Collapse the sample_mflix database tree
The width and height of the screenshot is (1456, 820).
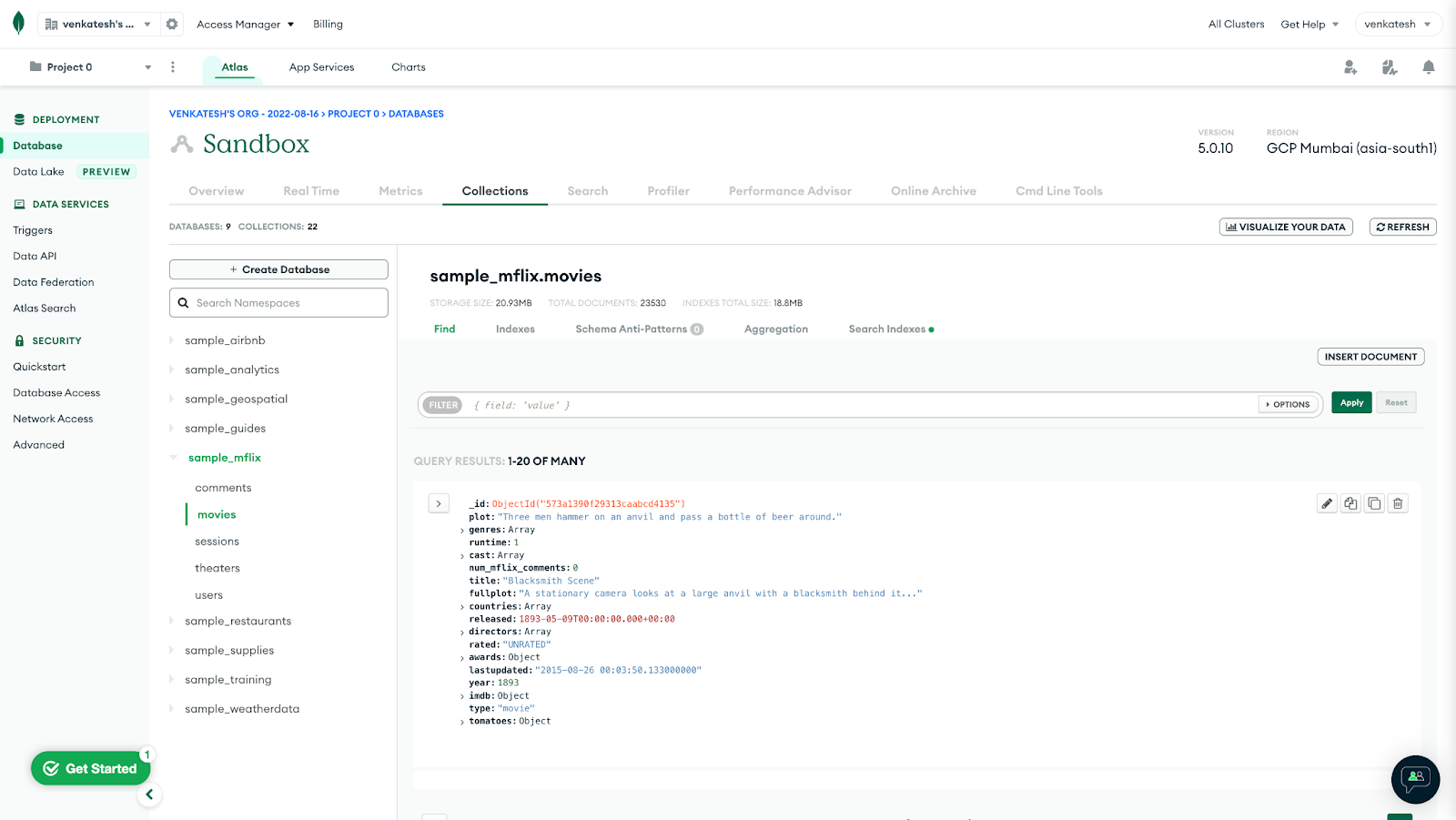click(x=172, y=457)
